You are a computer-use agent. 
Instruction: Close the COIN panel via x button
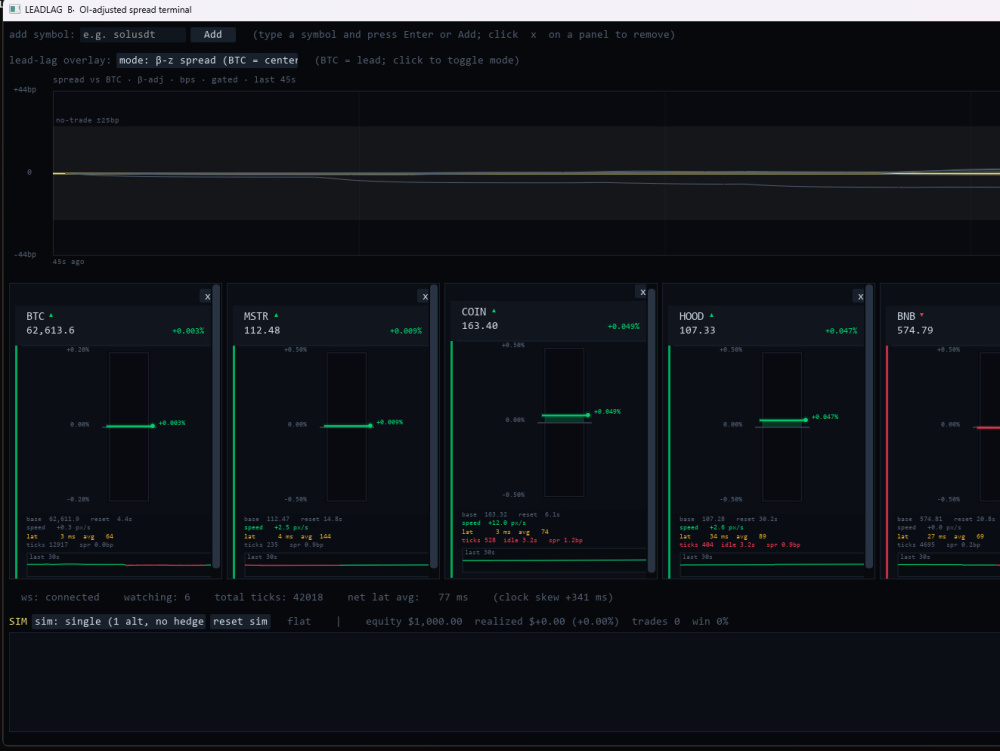click(642, 292)
